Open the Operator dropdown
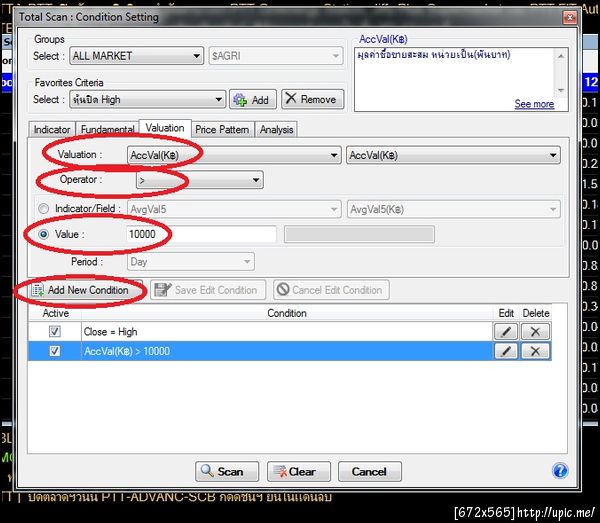Viewport: 600px width, 523px height. [x=200, y=180]
